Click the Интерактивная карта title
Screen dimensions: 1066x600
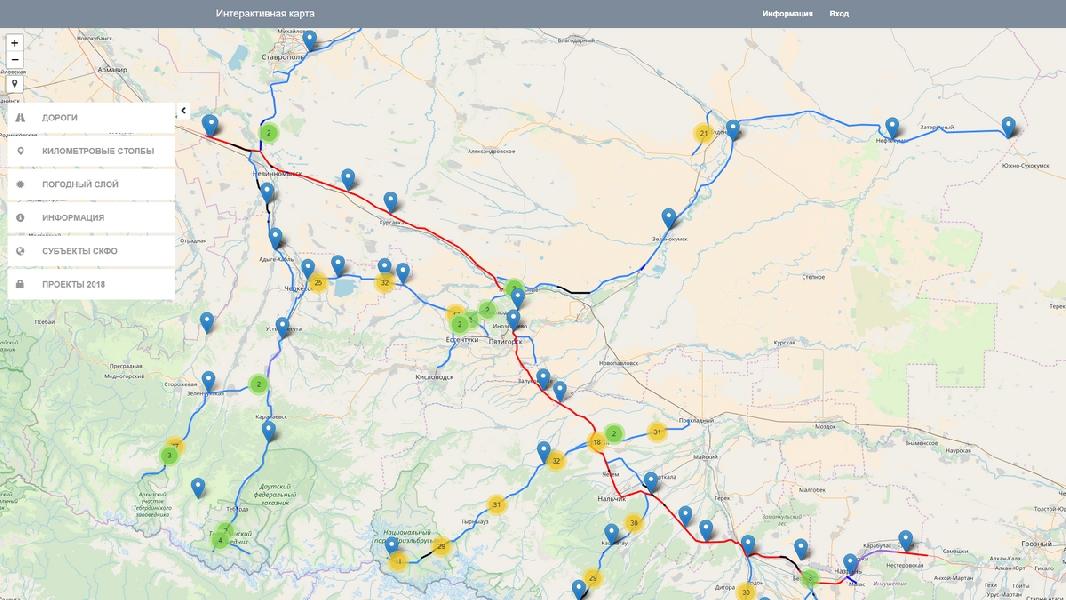click(x=265, y=14)
